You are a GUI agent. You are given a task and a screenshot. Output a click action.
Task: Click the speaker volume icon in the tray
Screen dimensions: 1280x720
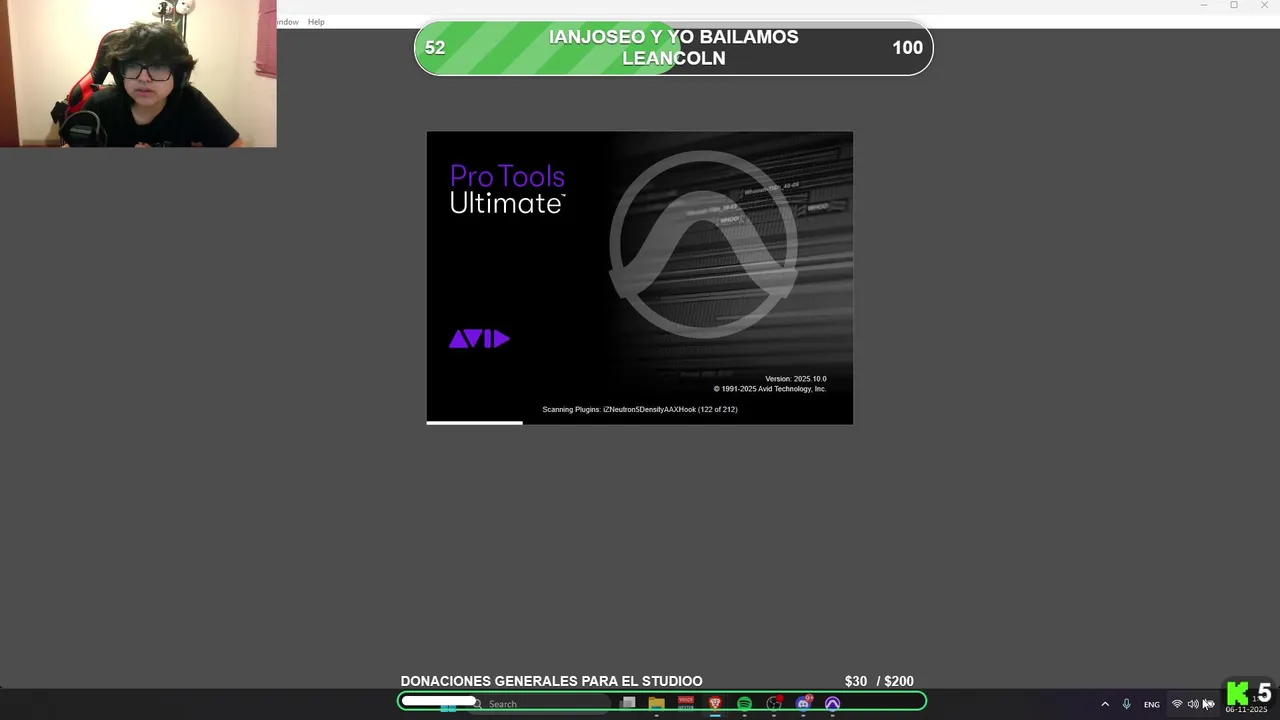[1193, 704]
